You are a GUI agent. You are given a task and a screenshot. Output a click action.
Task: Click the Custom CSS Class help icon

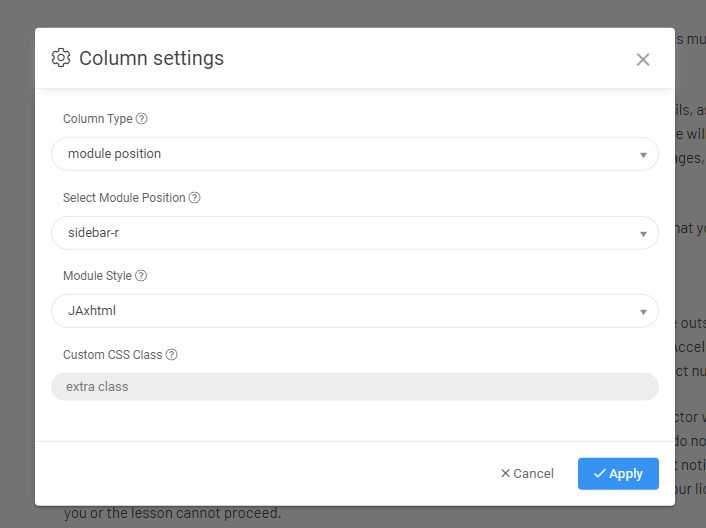pos(172,355)
